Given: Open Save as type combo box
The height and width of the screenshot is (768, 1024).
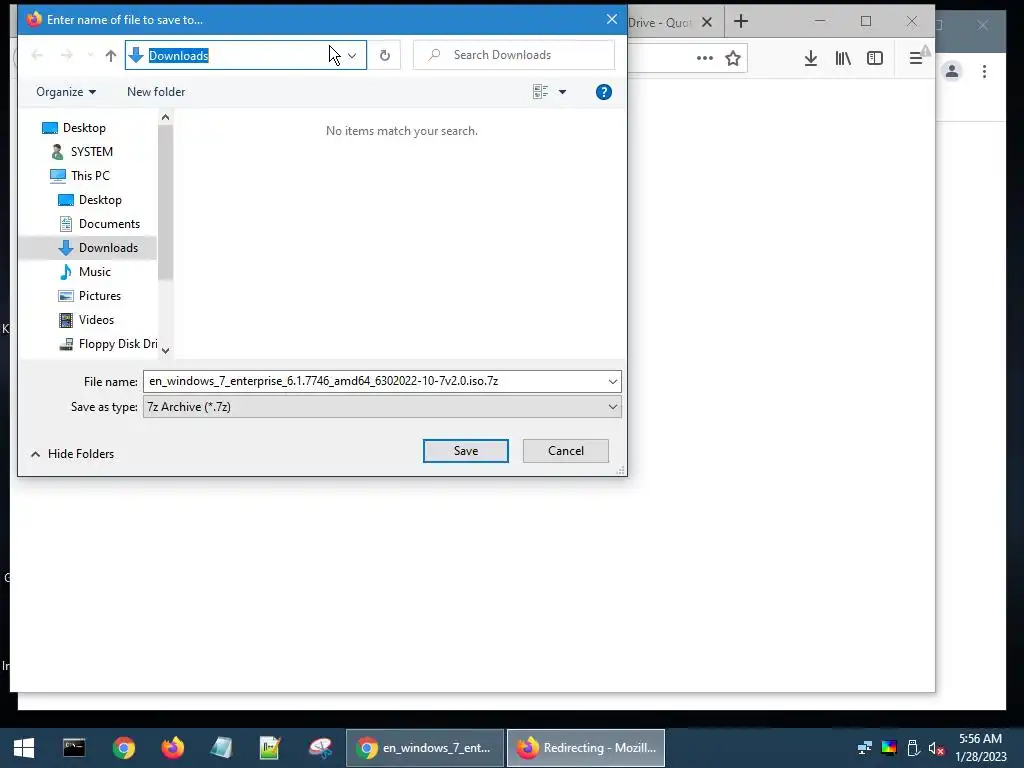Looking at the screenshot, I should pos(382,407).
